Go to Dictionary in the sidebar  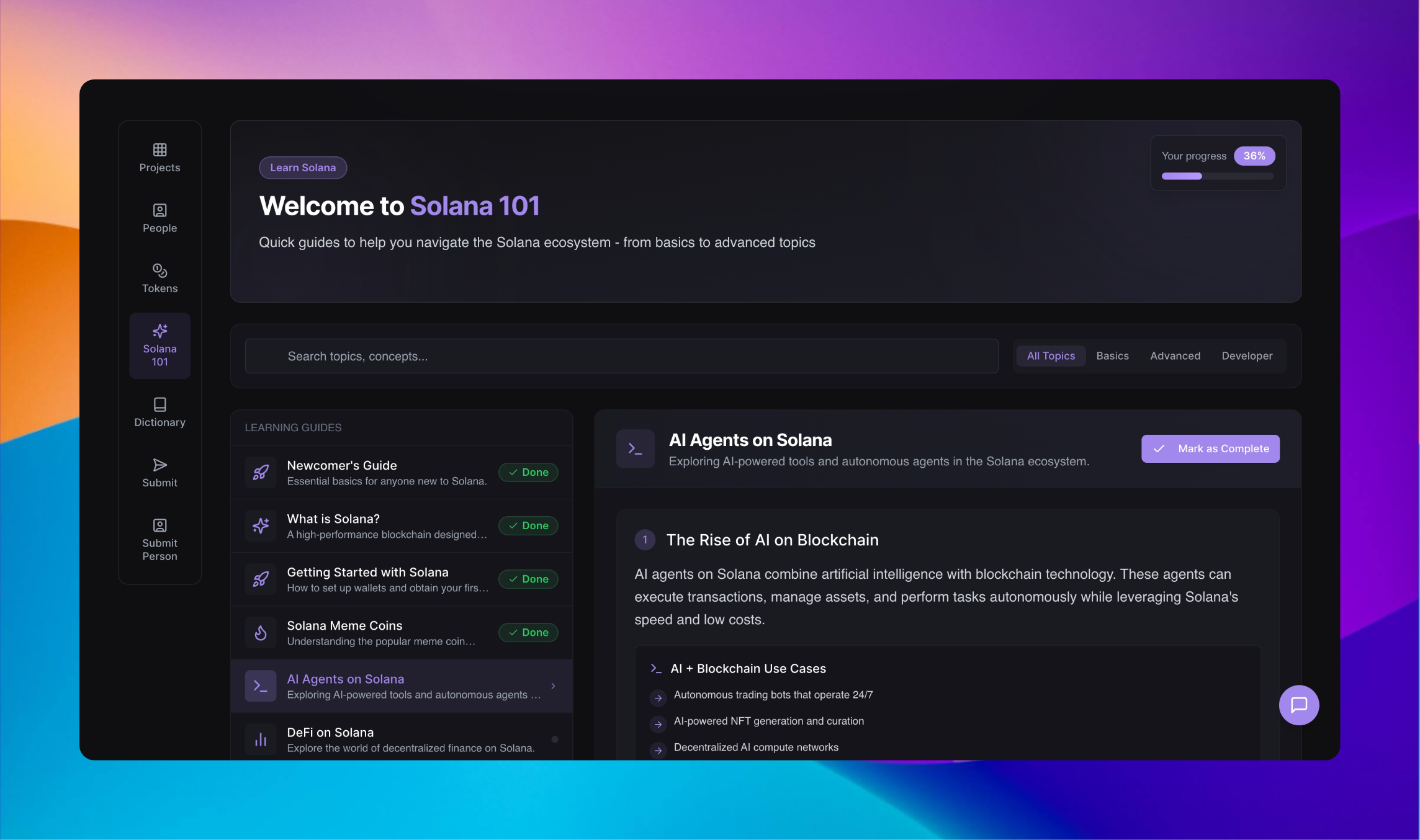pyautogui.click(x=160, y=413)
